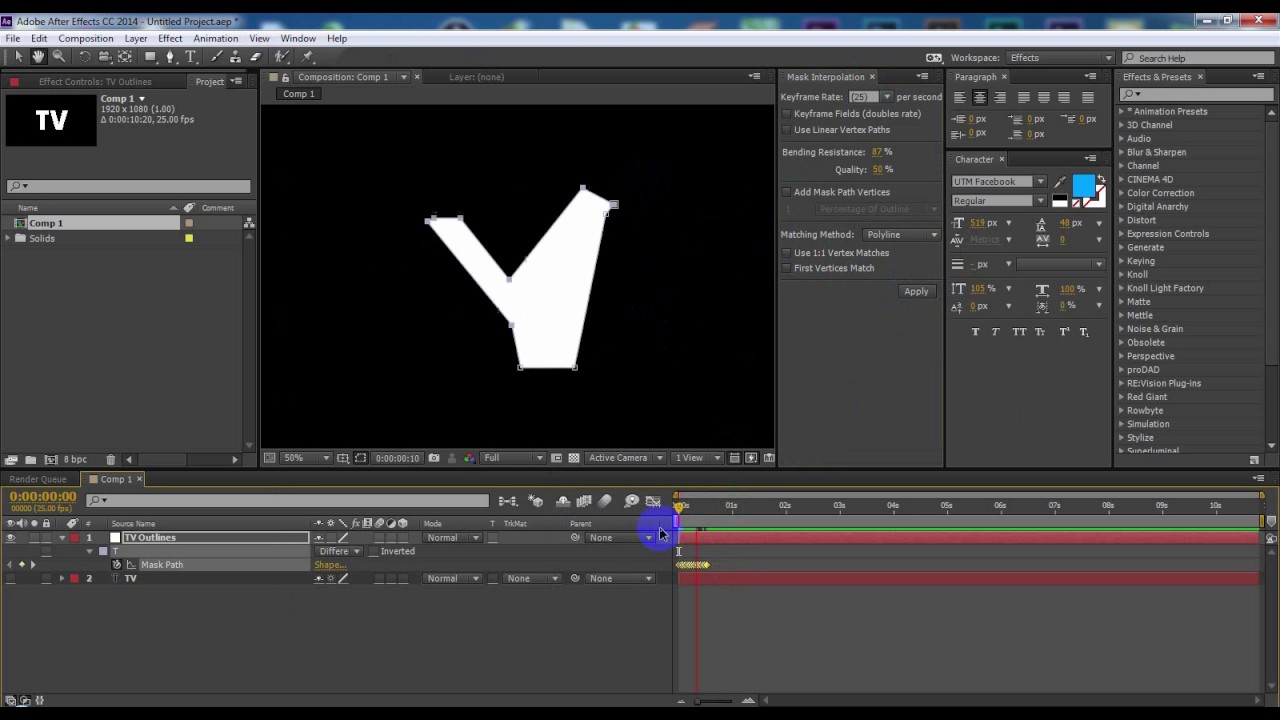
Task: Open show channel color icon in viewer
Action: point(469,458)
